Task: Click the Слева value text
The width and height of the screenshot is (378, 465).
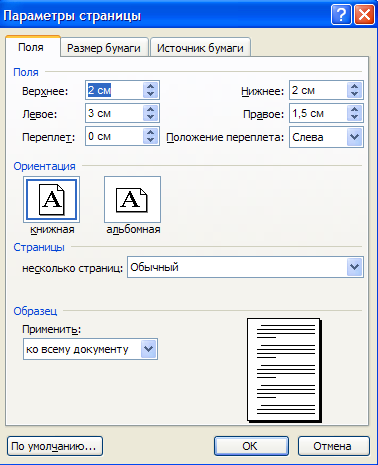Action: tap(308, 137)
